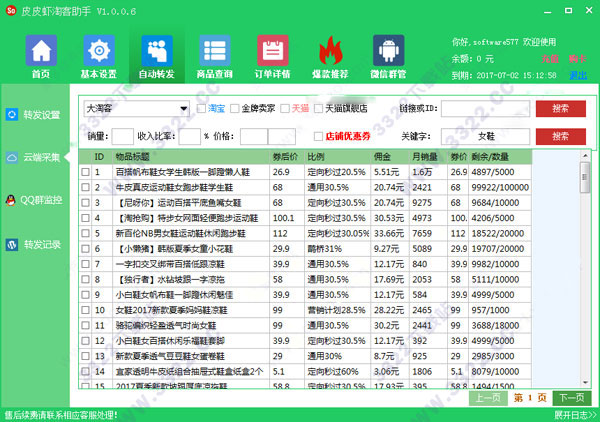Image resolution: width=600 pixels, height=422 pixels.
Task: Open the 大淘客 source dropdown
Action: pos(137,109)
